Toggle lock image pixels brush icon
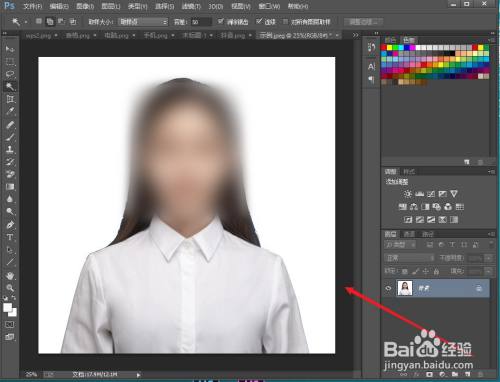This screenshot has width=500, height=382. pyautogui.click(x=415, y=271)
